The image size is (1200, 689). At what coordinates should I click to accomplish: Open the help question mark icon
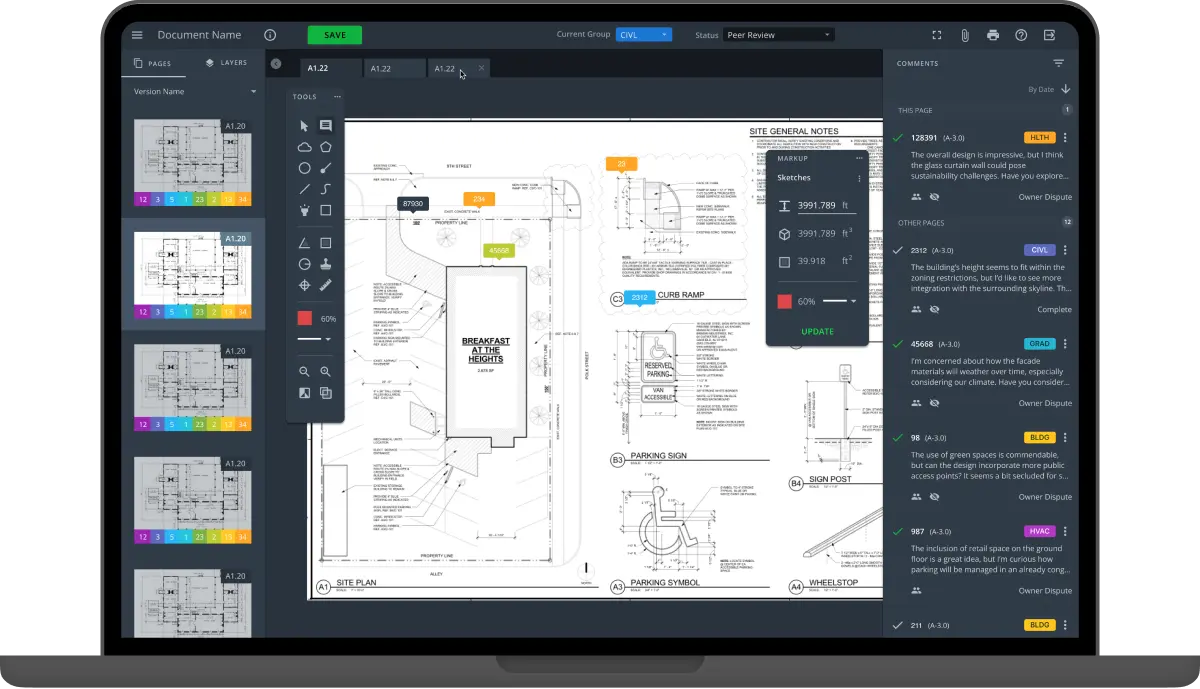[x=1021, y=35]
